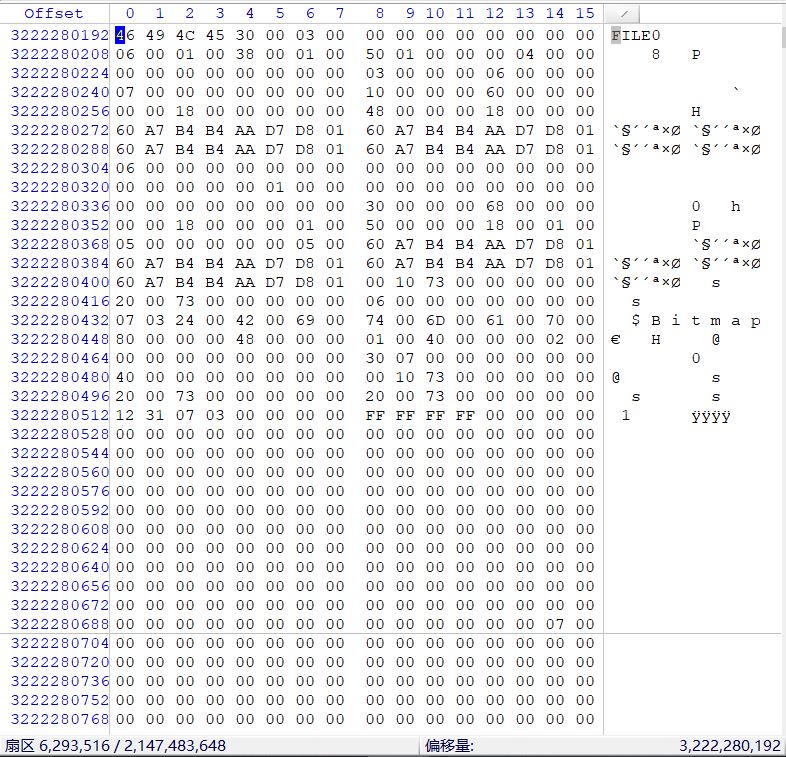Screen dimensions: 786x757
Task: Click byte 4C in row 3222280192
Action: point(185,35)
